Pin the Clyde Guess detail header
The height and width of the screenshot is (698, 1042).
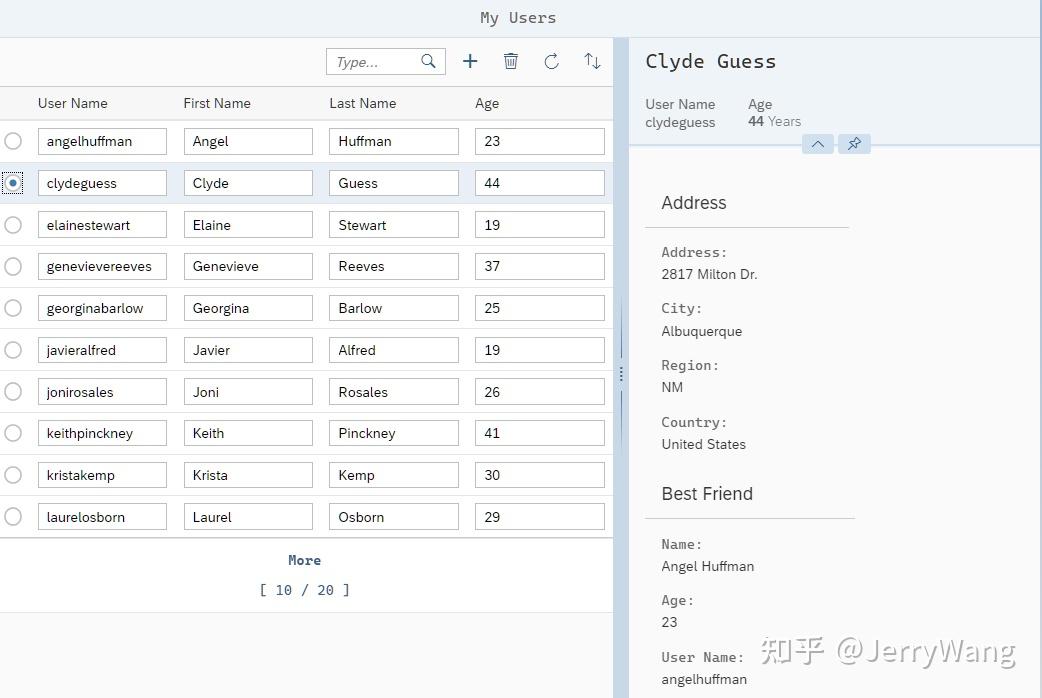point(853,144)
